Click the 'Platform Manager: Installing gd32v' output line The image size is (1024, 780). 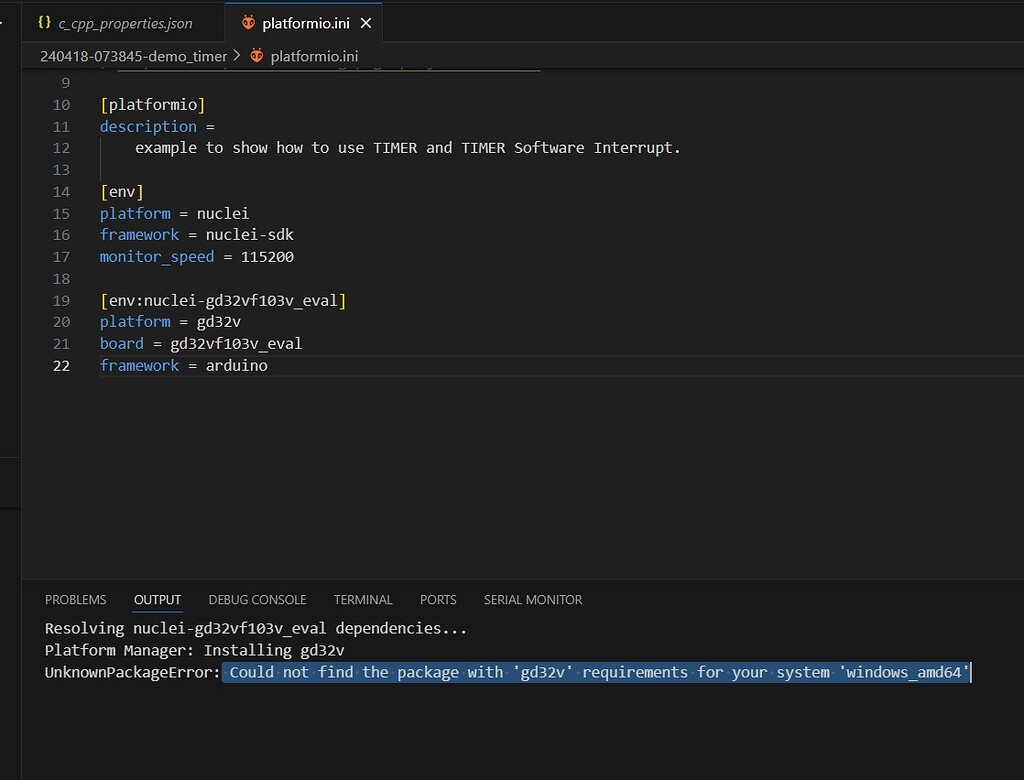(x=195, y=650)
